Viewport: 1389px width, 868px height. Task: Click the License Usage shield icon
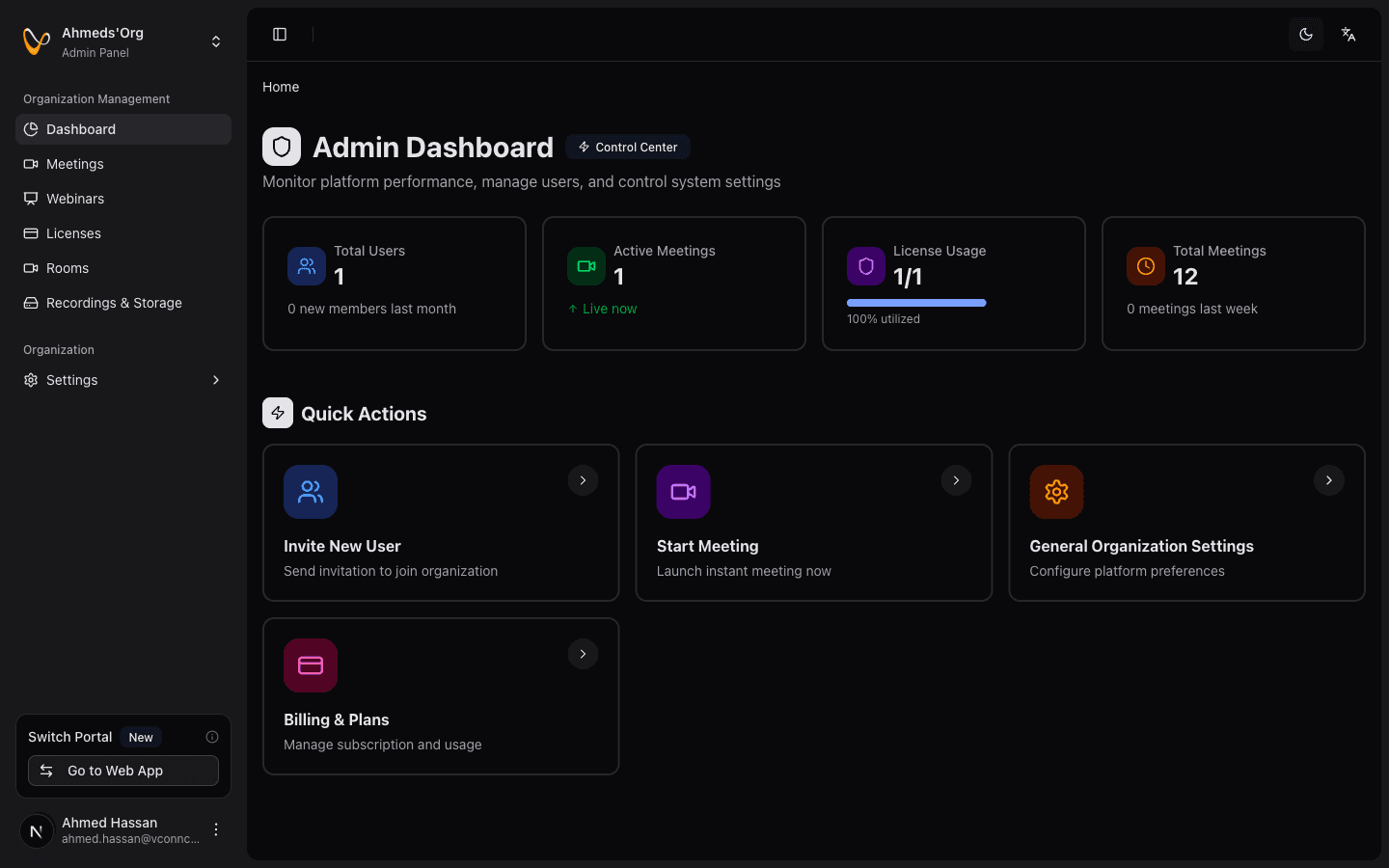(866, 266)
